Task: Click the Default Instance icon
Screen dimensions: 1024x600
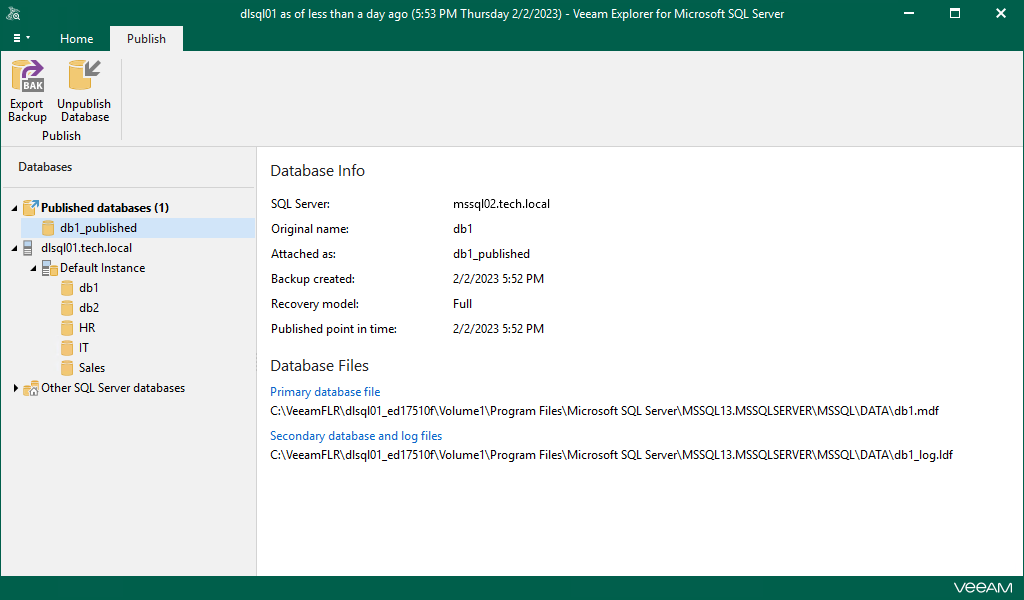Action: pyautogui.click(x=49, y=268)
